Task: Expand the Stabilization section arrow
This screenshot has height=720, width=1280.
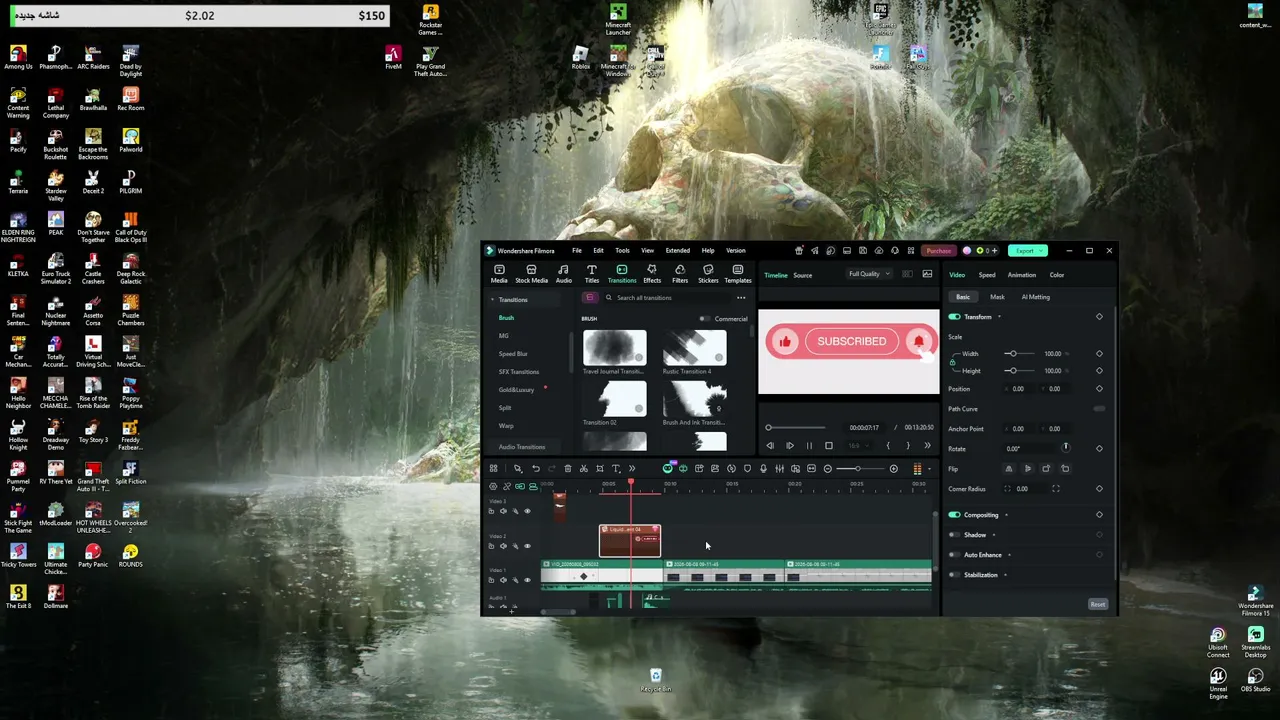Action: pos(1005,575)
